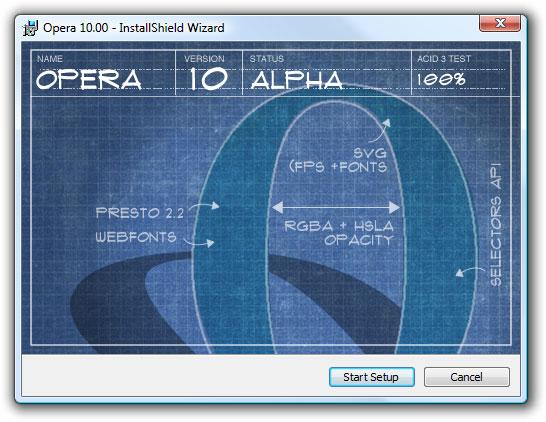This screenshot has width=546, height=422.
Task: Click the 'NAME' header label
Action: pyautogui.click(x=50, y=59)
